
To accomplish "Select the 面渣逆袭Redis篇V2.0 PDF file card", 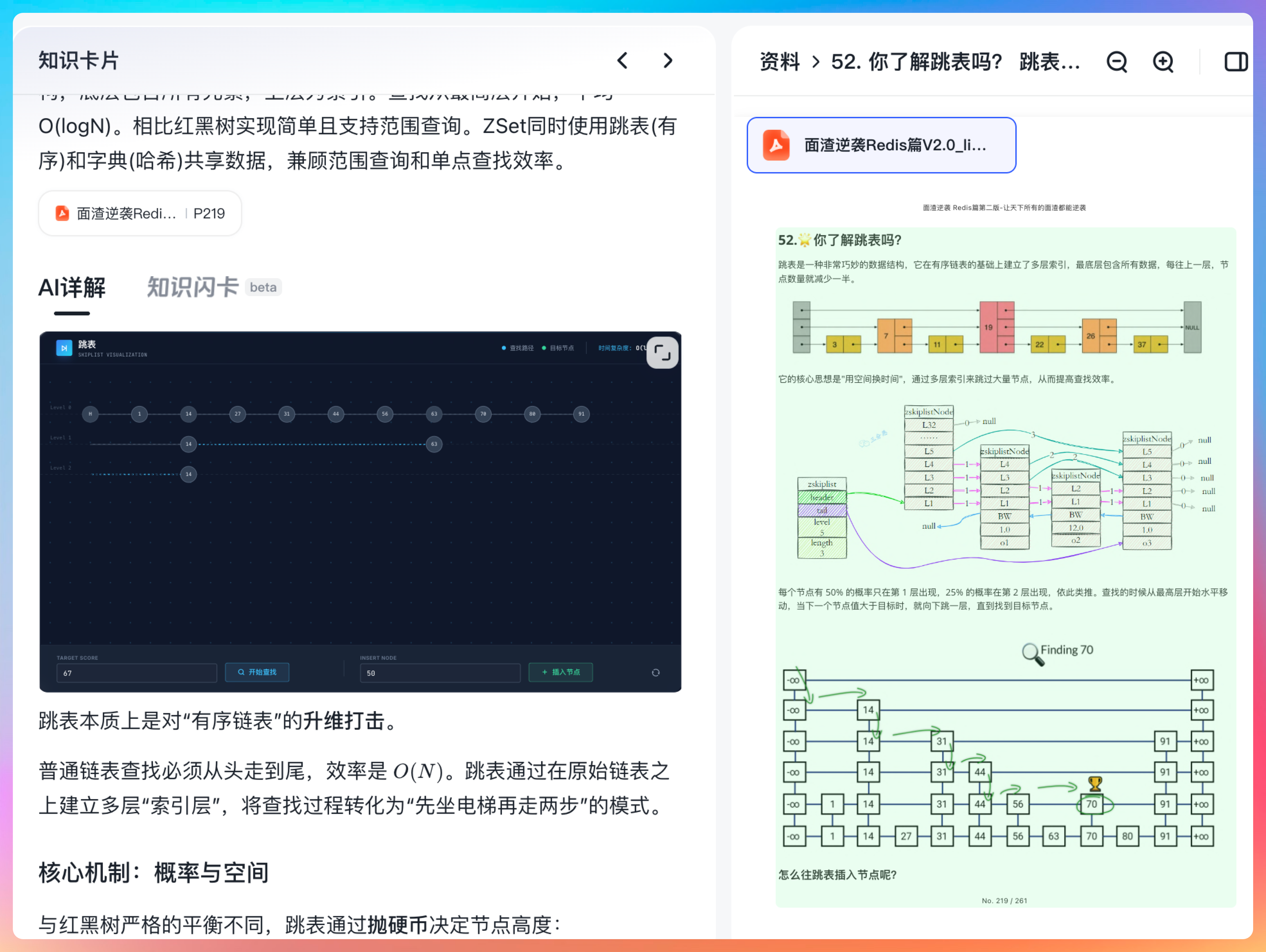I will pos(881,145).
